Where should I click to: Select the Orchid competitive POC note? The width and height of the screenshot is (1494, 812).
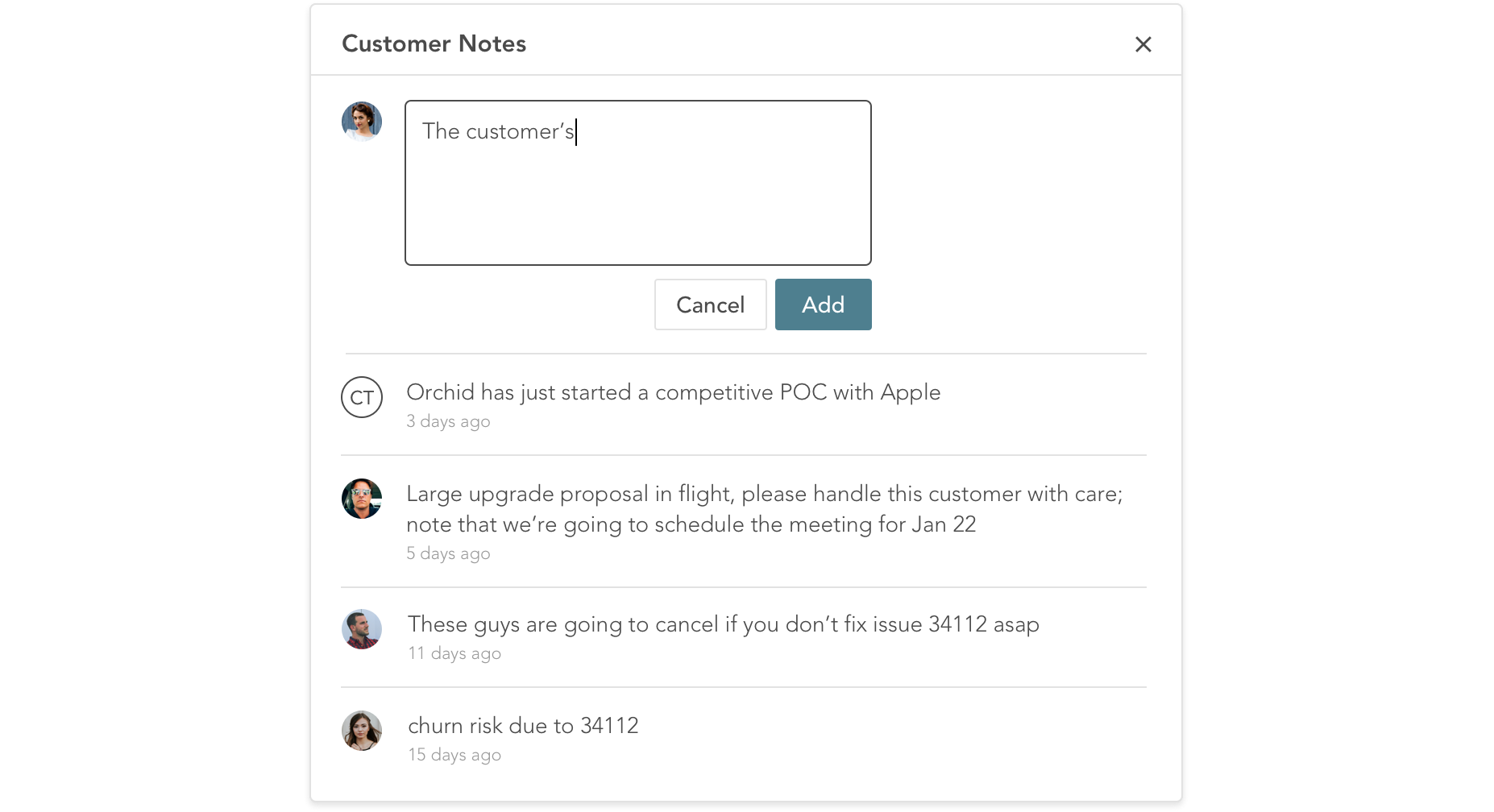tap(673, 392)
